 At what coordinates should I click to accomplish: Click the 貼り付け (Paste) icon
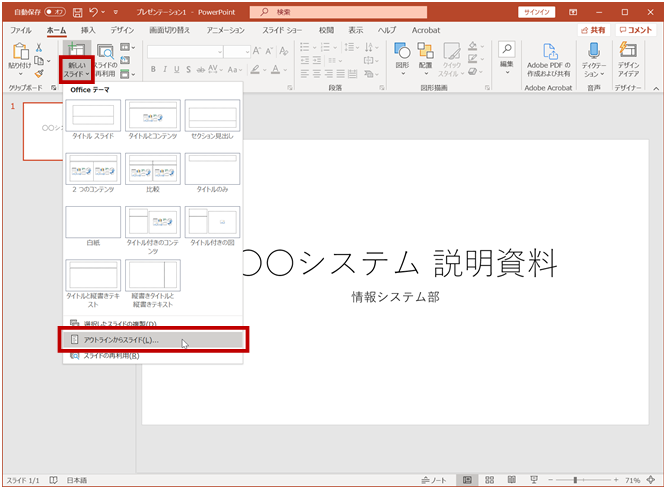point(20,53)
